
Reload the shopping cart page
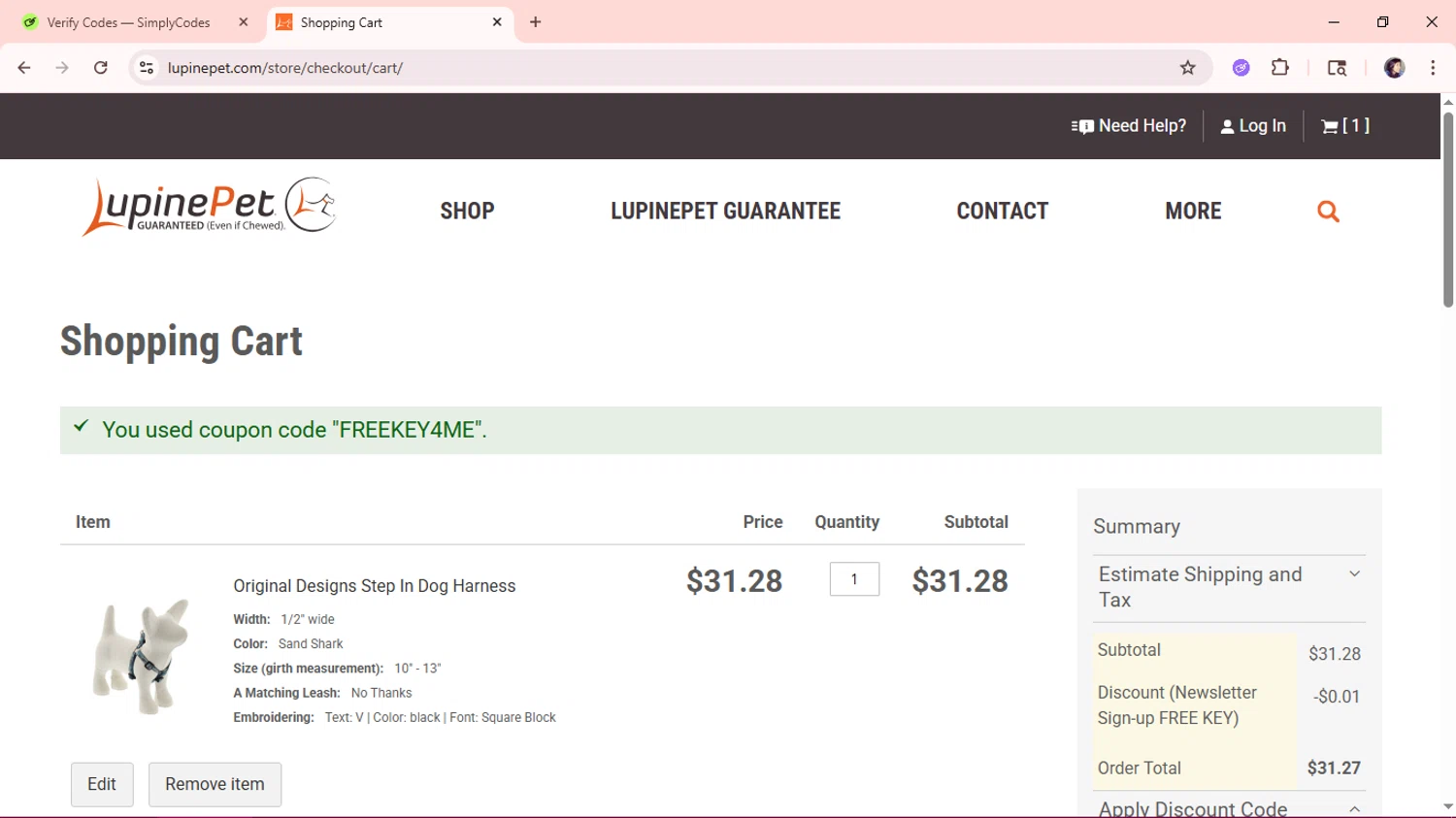[x=101, y=68]
